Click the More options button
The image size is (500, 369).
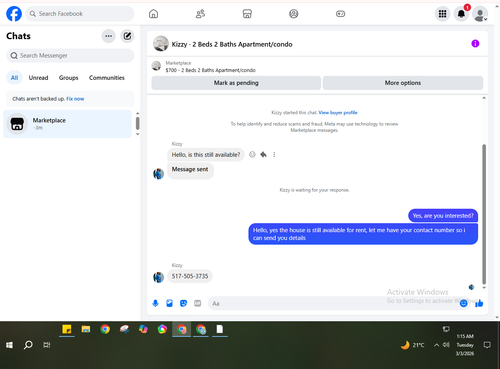pyautogui.click(x=403, y=83)
